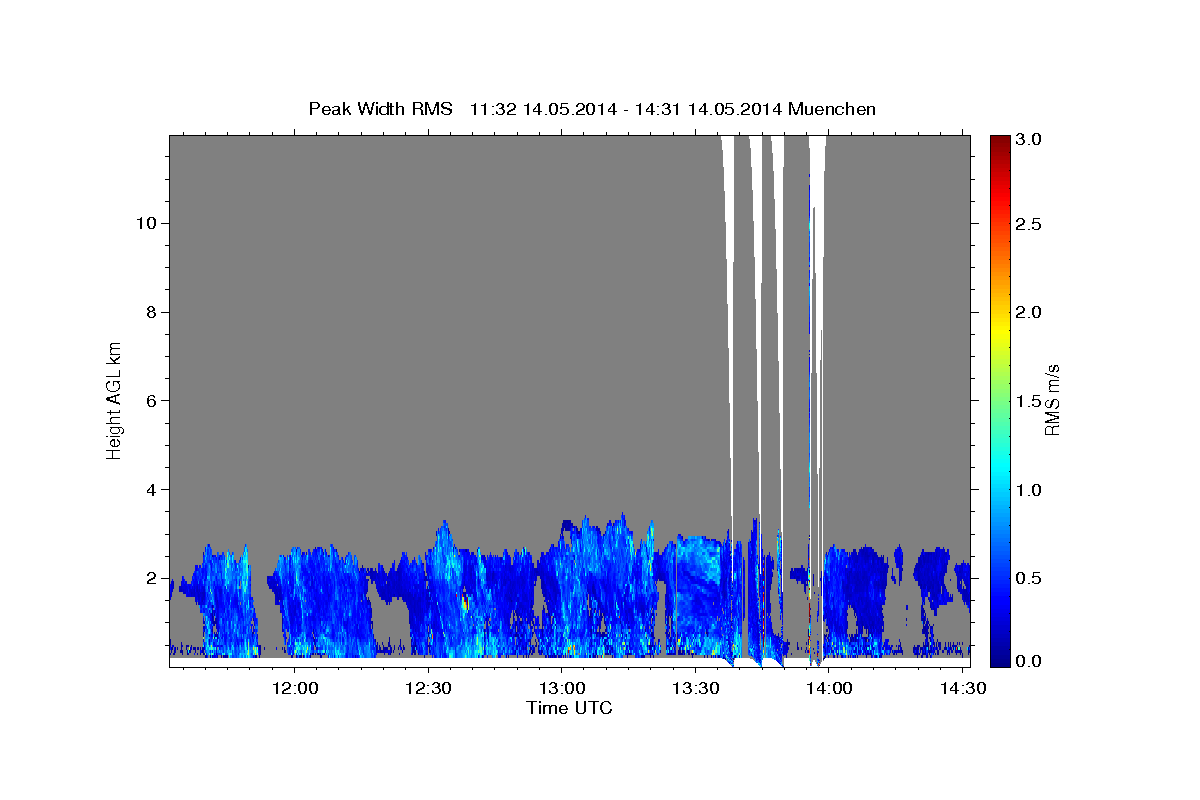Click the colorbar value 2.0

click(1029, 313)
